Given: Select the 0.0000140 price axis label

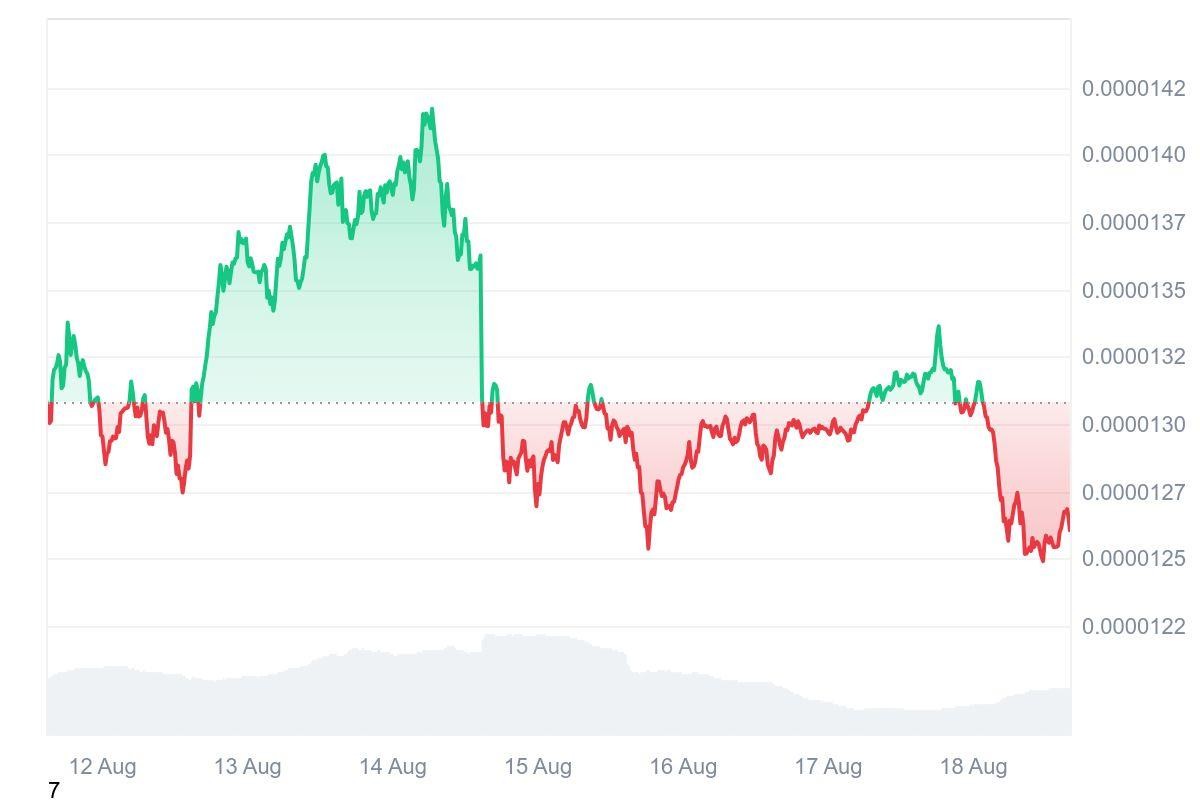Looking at the screenshot, I should 1133,155.
